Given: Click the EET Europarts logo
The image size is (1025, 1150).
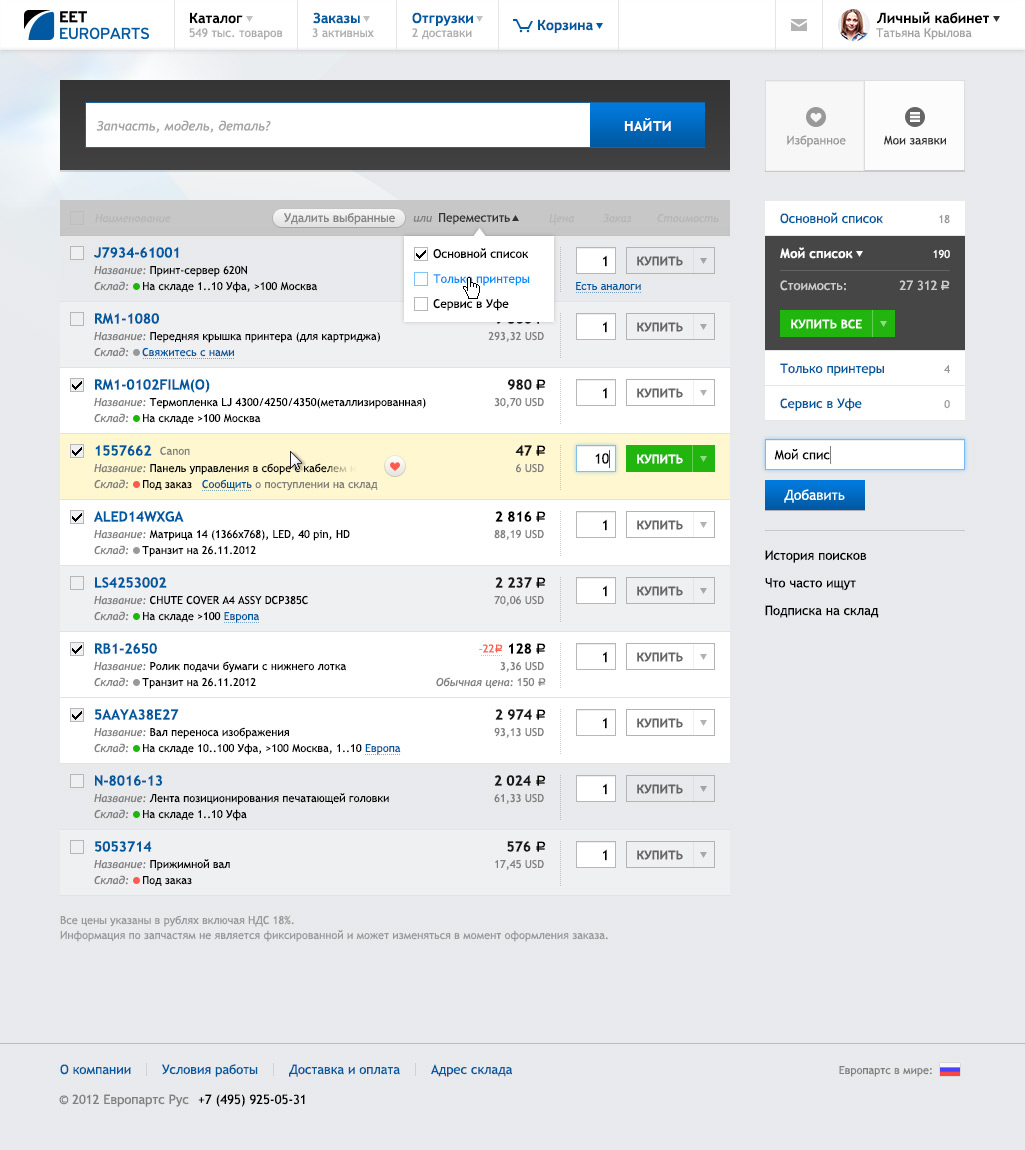Looking at the screenshot, I should (86, 25).
